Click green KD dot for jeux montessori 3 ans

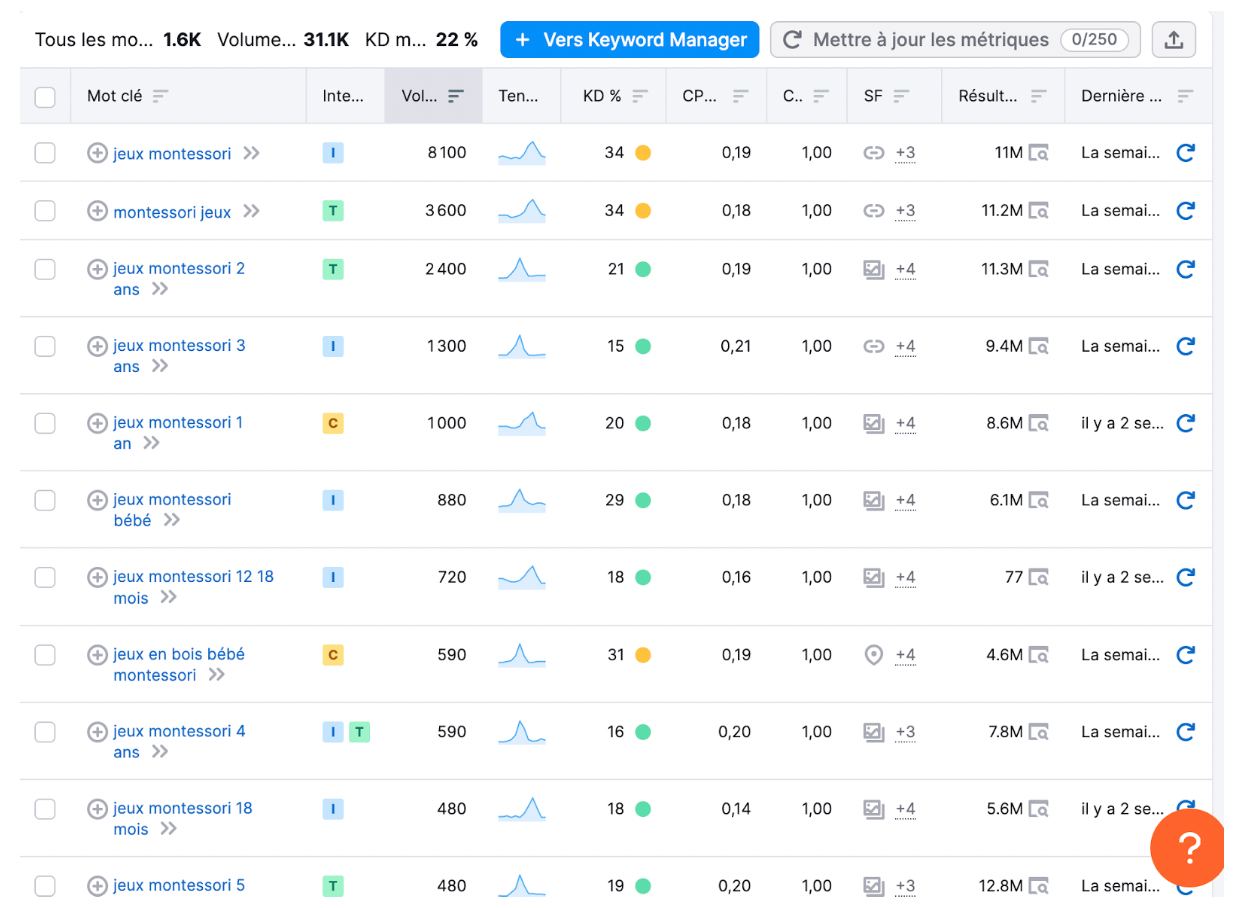pyautogui.click(x=643, y=346)
